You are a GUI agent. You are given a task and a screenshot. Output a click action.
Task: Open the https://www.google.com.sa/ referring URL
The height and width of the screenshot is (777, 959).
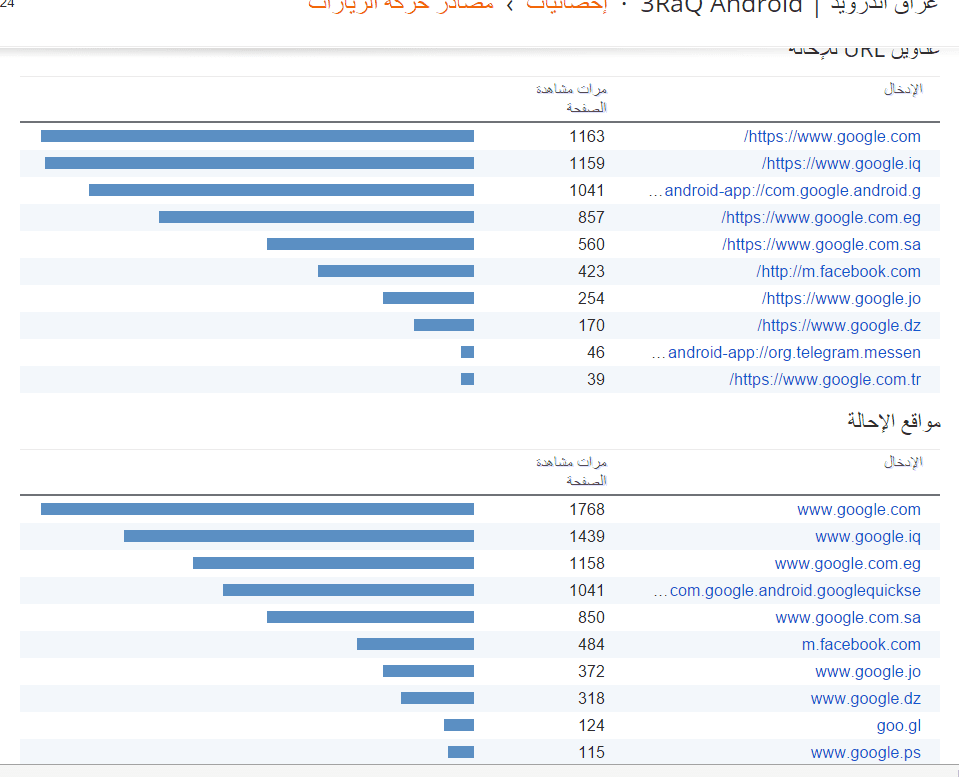[821, 244]
